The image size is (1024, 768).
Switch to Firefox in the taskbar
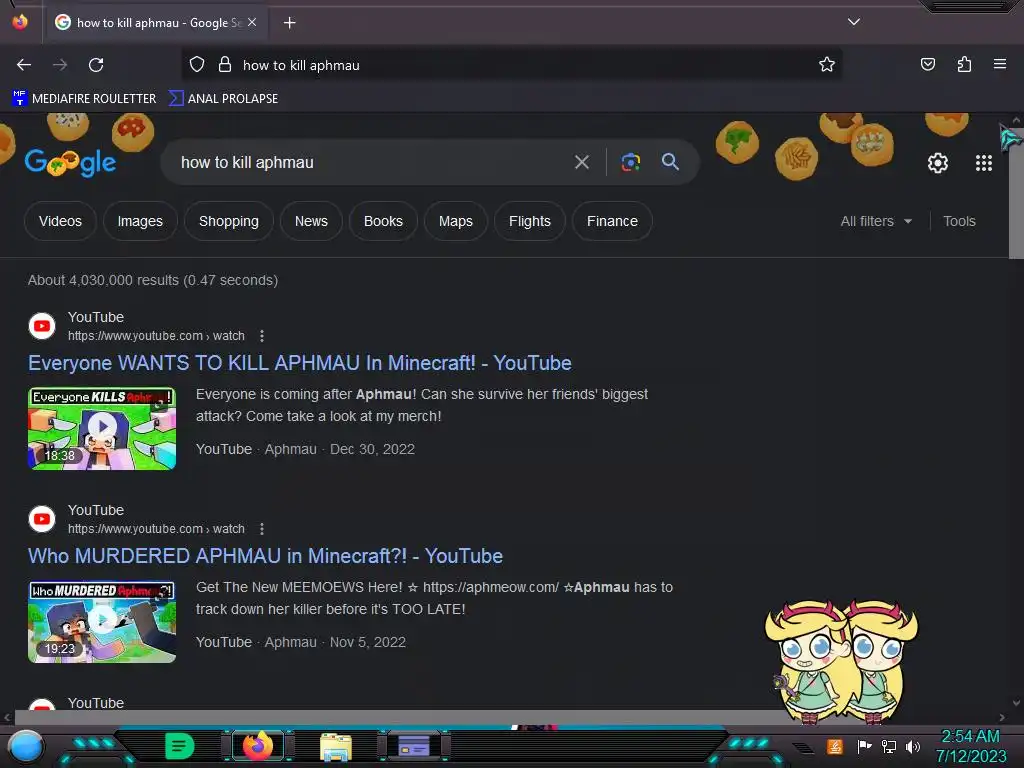[x=258, y=746]
